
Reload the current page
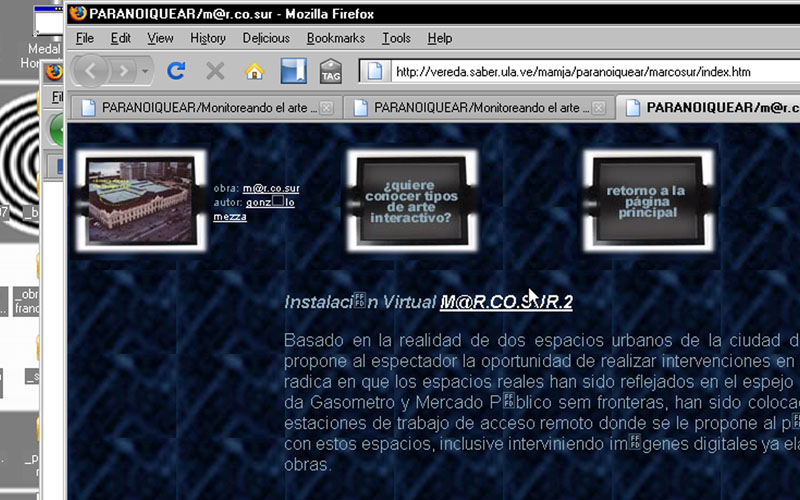pyautogui.click(x=176, y=71)
